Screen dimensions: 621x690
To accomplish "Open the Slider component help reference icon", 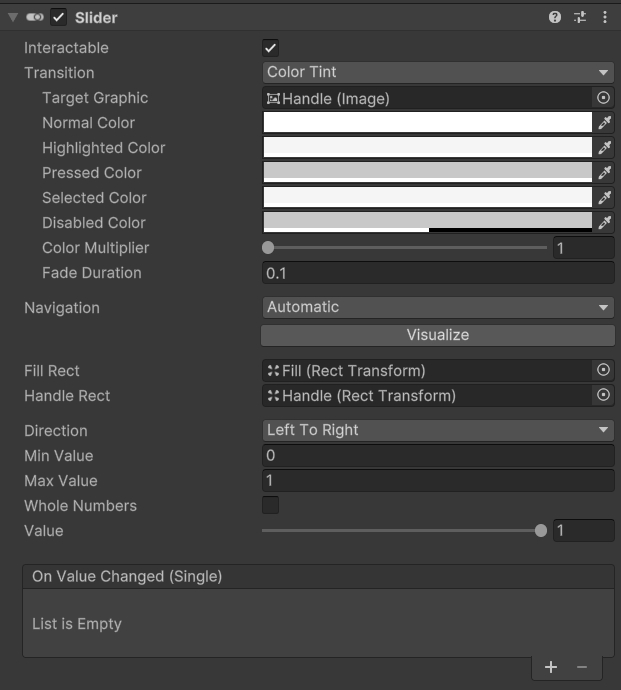I will click(x=555, y=17).
